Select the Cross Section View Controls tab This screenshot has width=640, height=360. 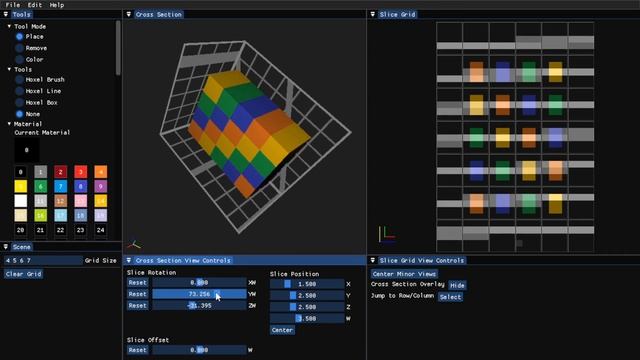pos(183,260)
